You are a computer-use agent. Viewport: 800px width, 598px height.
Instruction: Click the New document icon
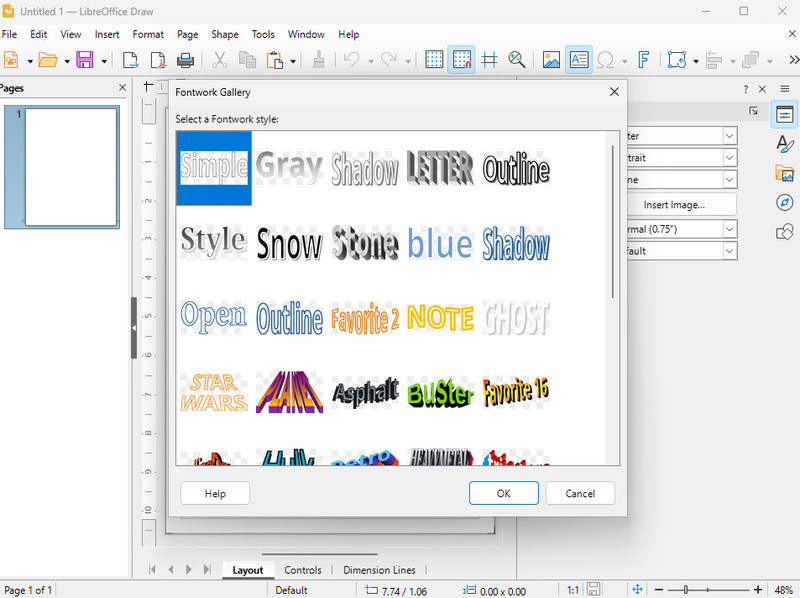11,60
